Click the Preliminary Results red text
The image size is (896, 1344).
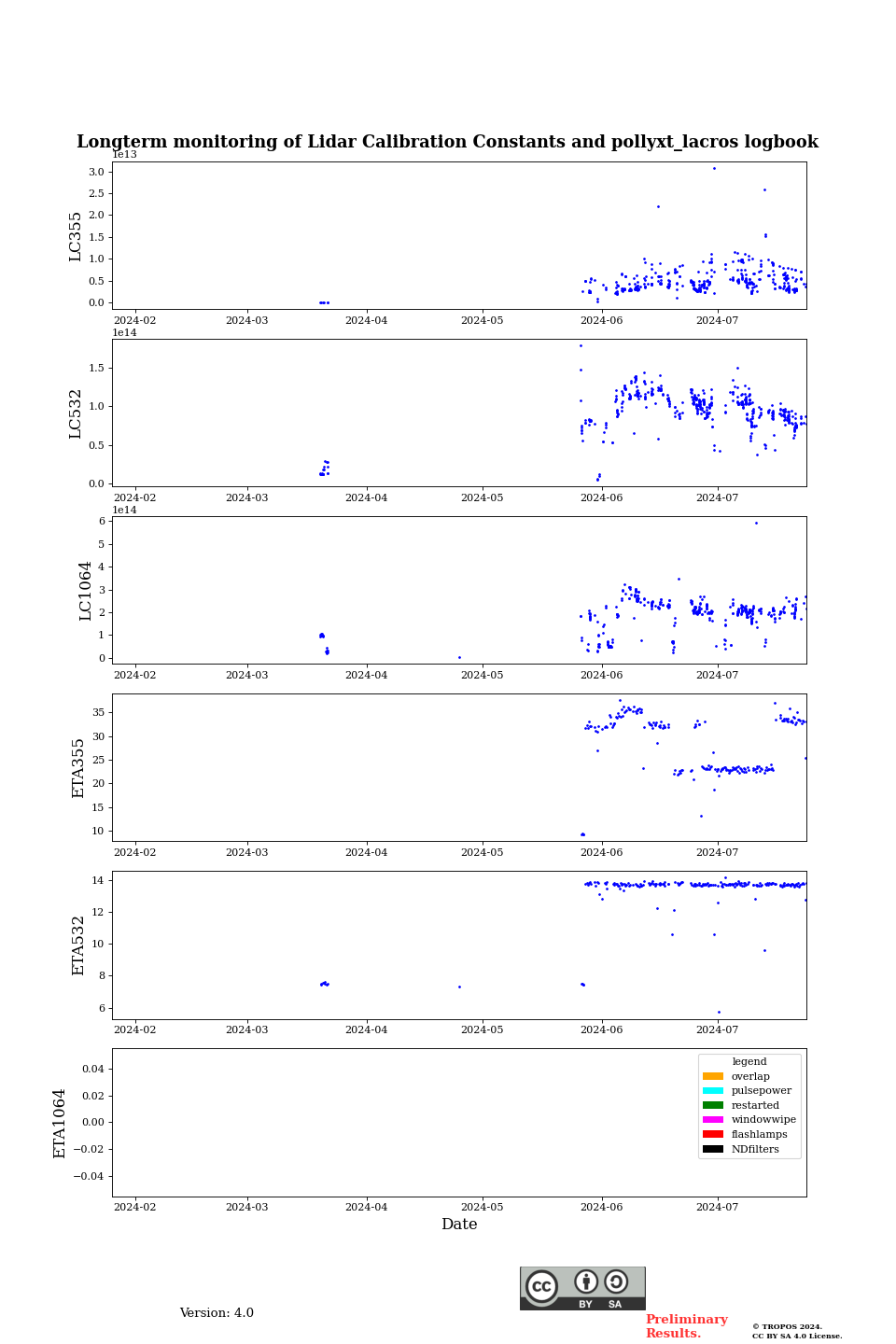tap(686, 1326)
